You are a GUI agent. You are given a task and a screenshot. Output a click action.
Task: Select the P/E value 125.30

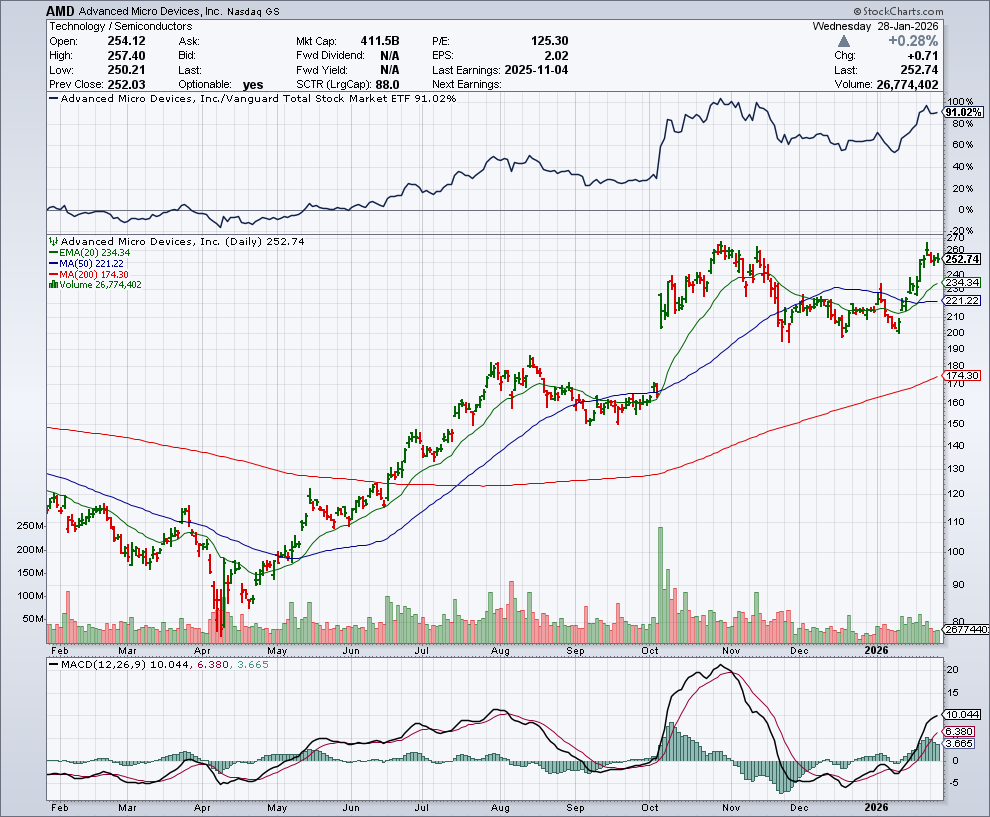549,41
